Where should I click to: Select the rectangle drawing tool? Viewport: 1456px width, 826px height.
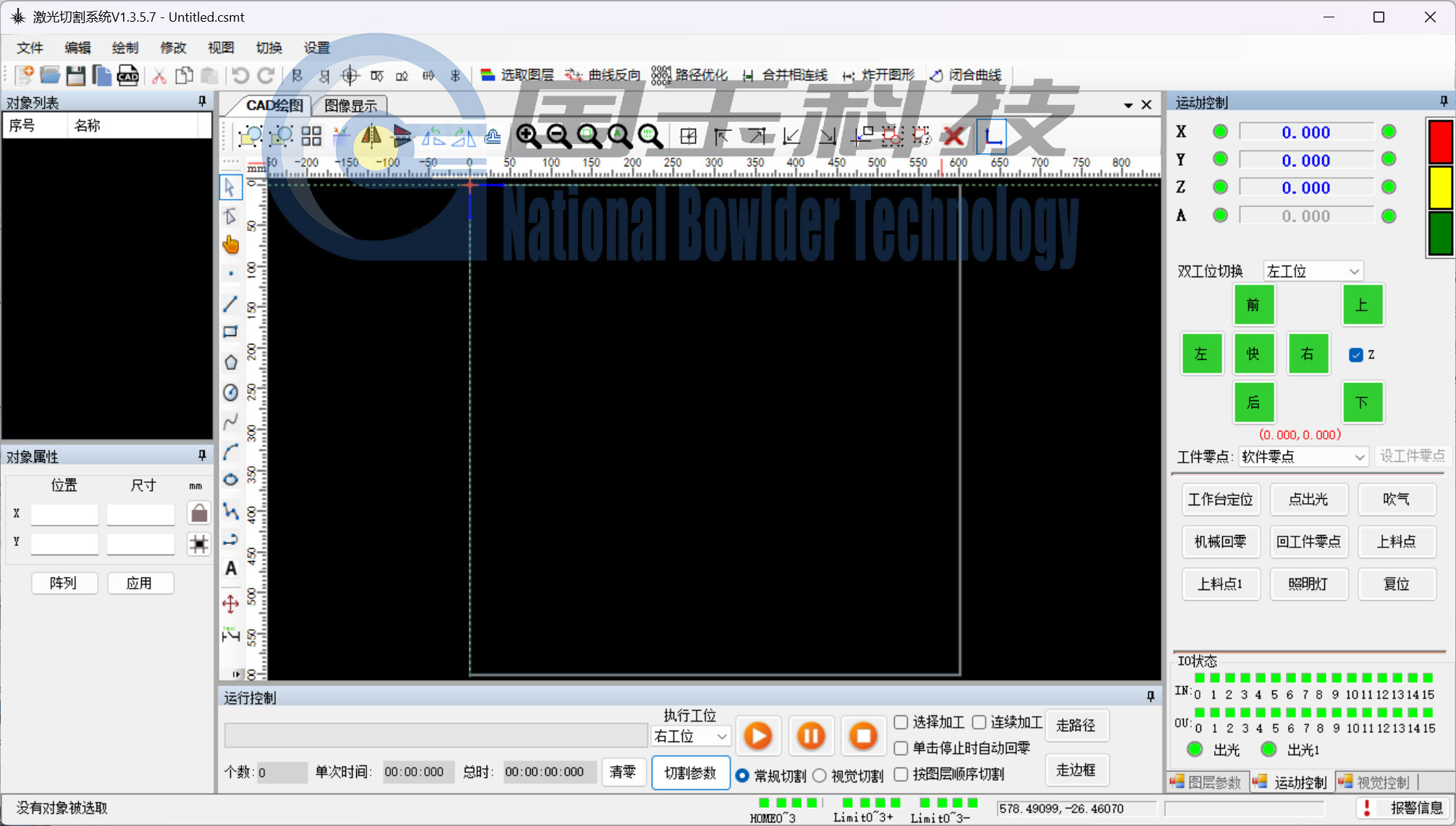click(x=230, y=332)
